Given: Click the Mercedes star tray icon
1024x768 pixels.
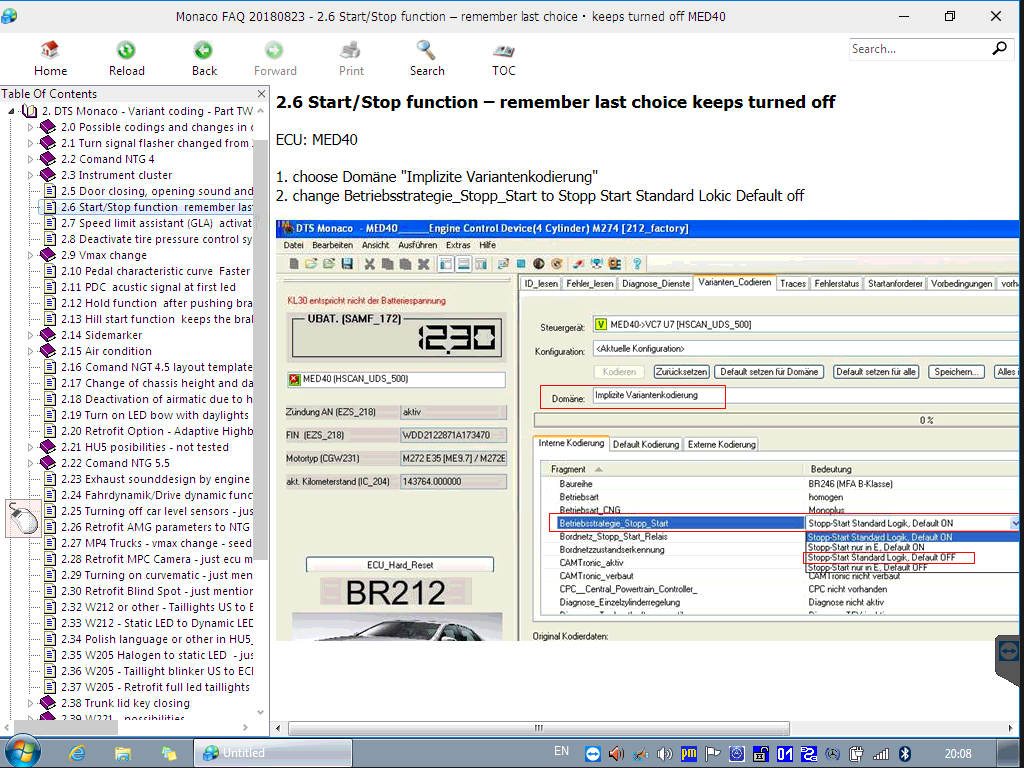Looking at the screenshot, I should 833,754.
